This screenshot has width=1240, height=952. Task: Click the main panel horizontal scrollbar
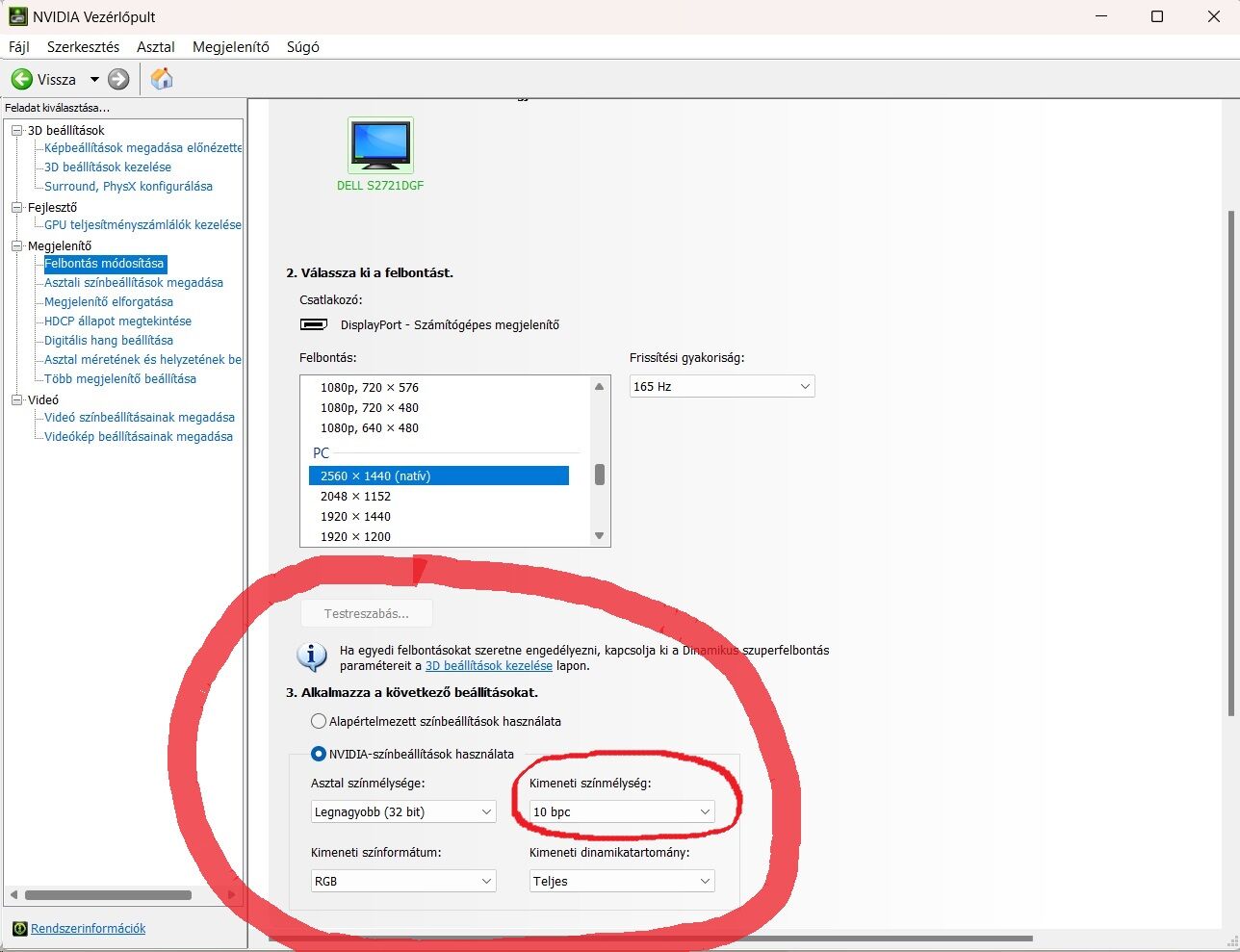[x=652, y=939]
